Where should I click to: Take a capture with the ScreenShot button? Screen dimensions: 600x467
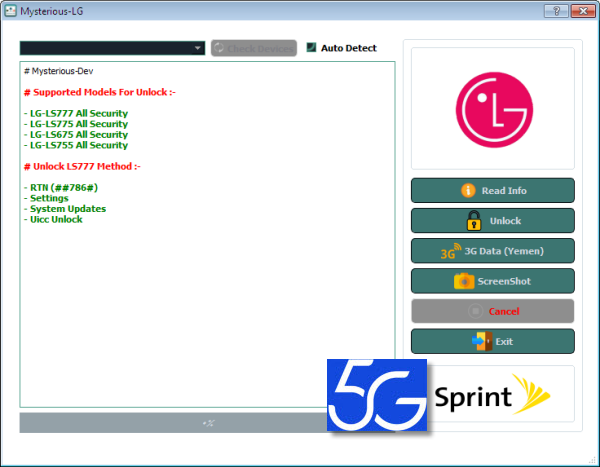pos(492,281)
